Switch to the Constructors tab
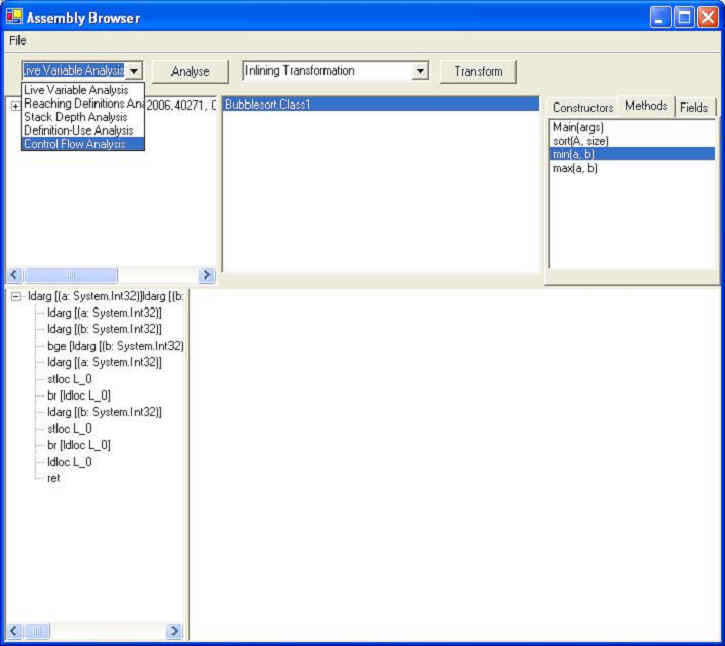The width and height of the screenshot is (725, 646). coord(583,108)
